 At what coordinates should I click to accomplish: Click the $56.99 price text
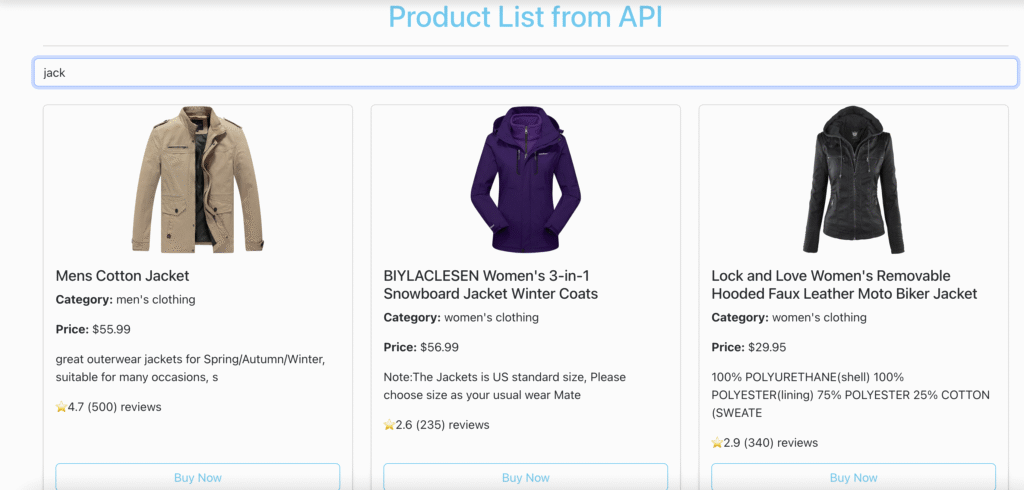click(x=439, y=347)
